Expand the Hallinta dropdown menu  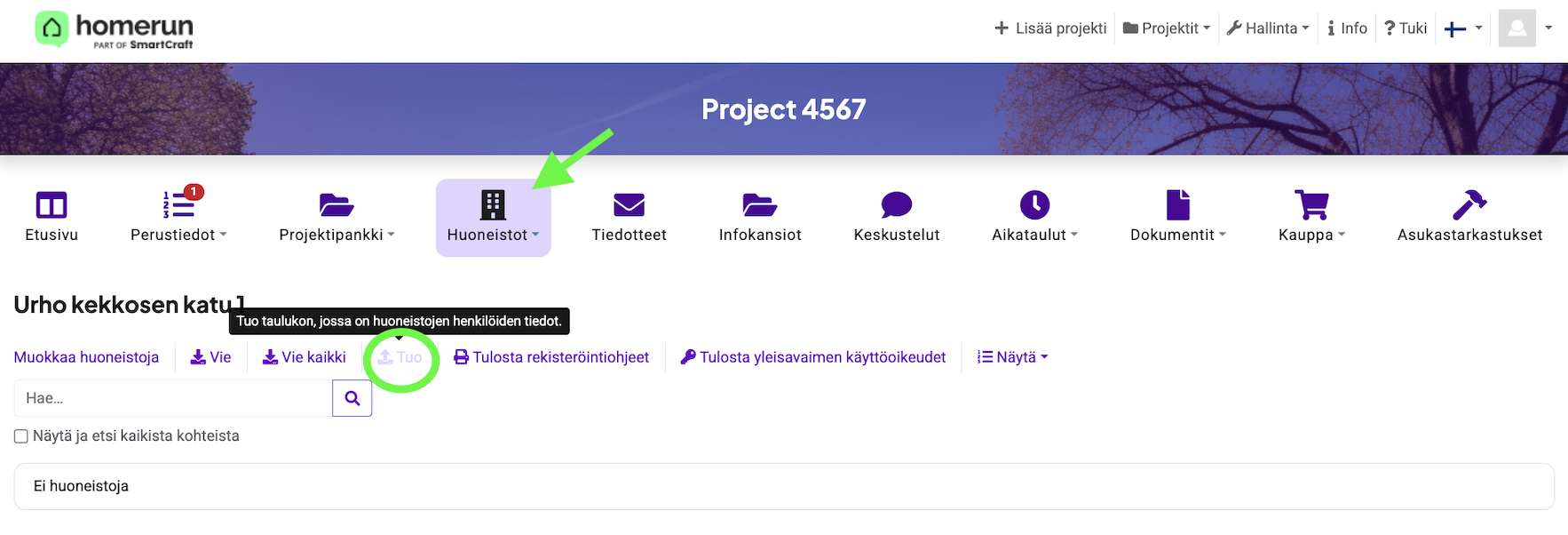coord(1268,28)
